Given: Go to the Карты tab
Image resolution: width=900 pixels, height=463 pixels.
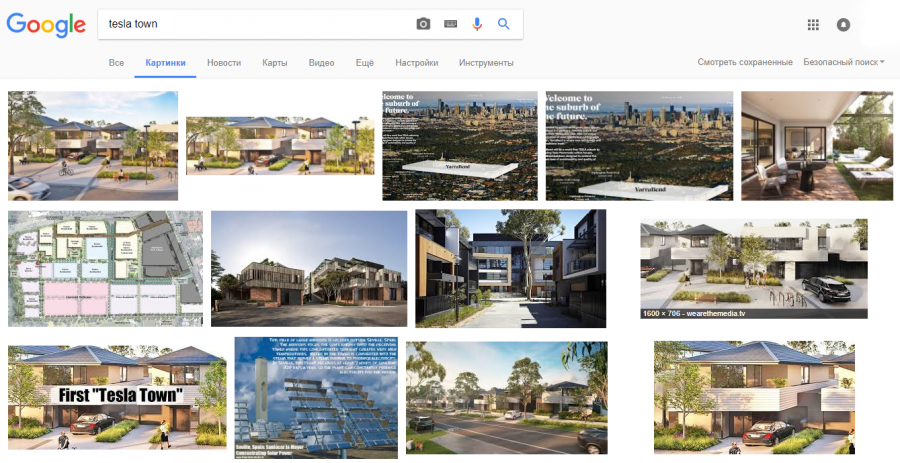Looking at the screenshot, I should pyautogui.click(x=274, y=63).
